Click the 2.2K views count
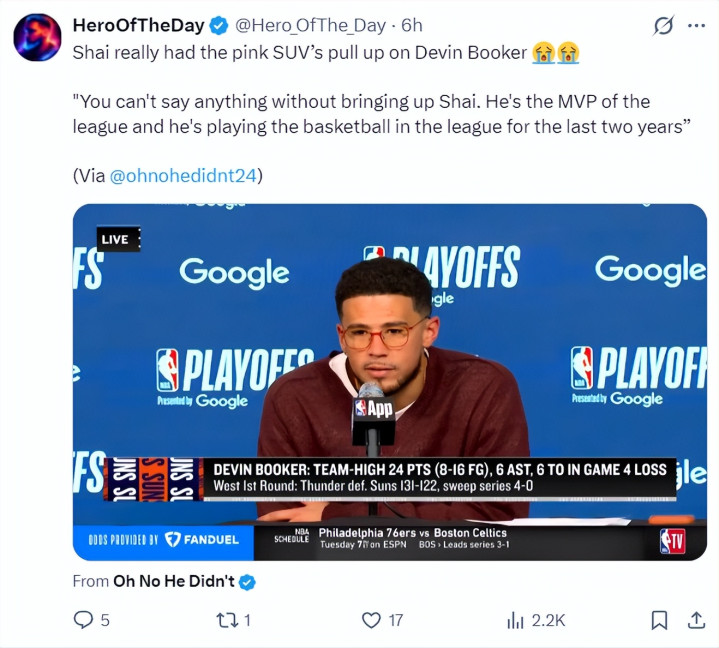The image size is (719, 648). (x=548, y=620)
